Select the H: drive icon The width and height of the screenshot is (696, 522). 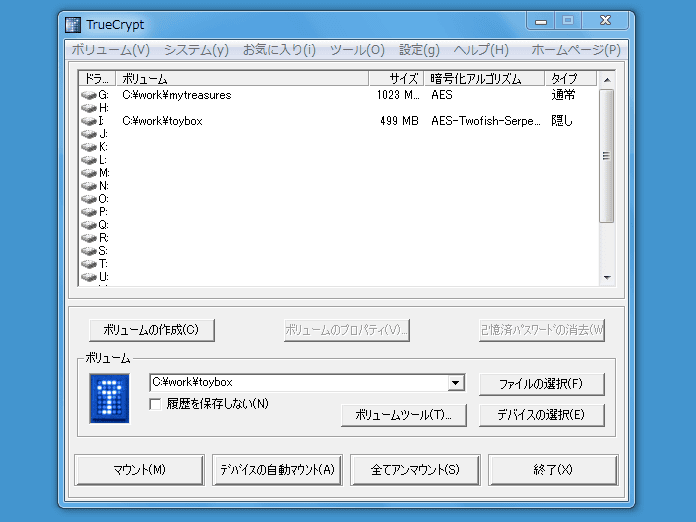coord(89,108)
